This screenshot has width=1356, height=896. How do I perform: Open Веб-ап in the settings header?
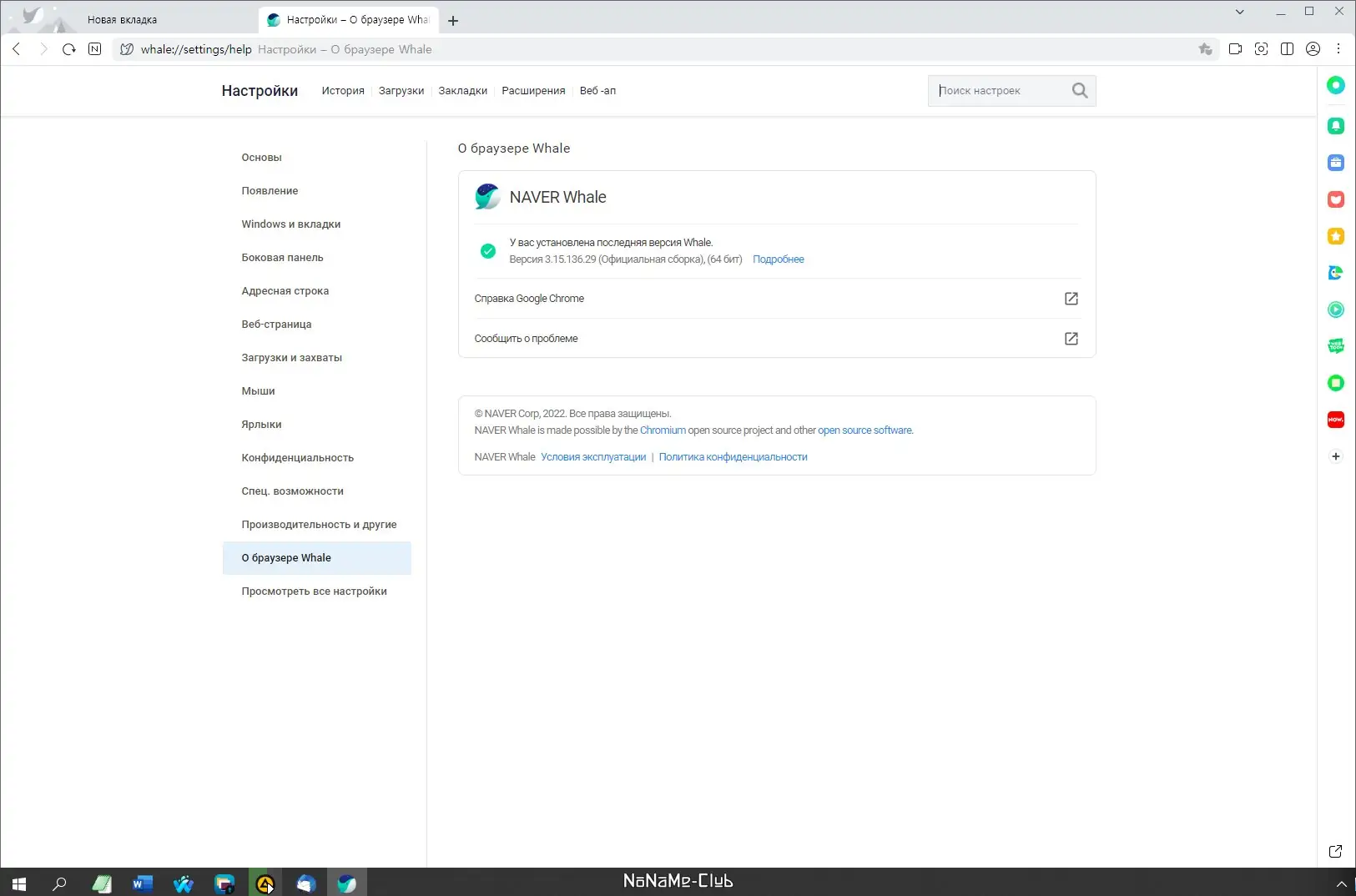(x=597, y=91)
